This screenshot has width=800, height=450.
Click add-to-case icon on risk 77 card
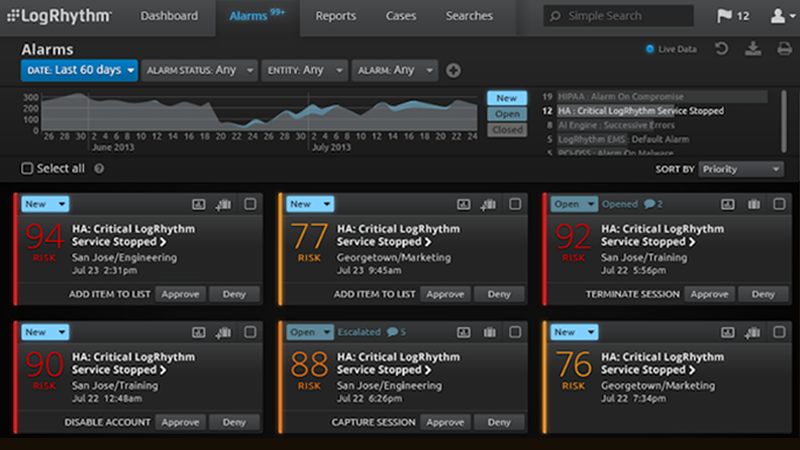[x=488, y=205]
